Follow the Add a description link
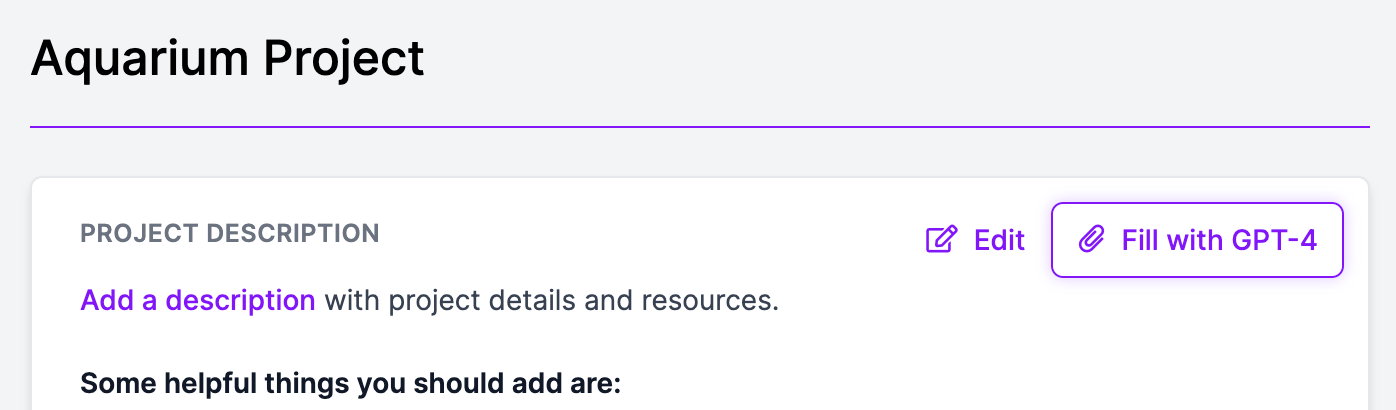The height and width of the screenshot is (410, 1396). 198,300
